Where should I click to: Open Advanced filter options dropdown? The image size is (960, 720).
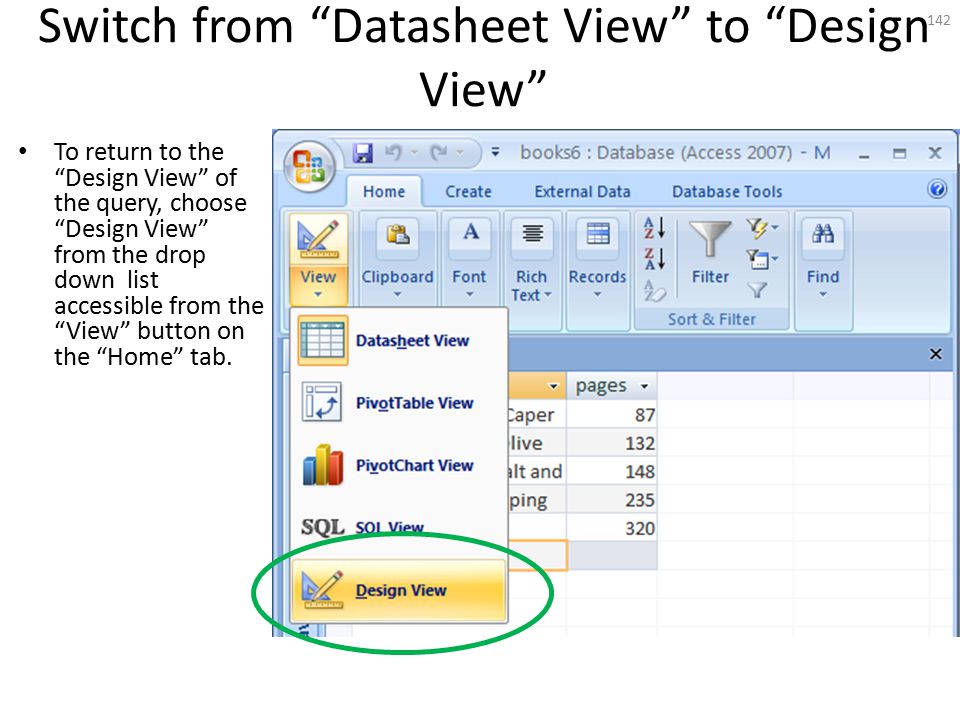(x=762, y=259)
